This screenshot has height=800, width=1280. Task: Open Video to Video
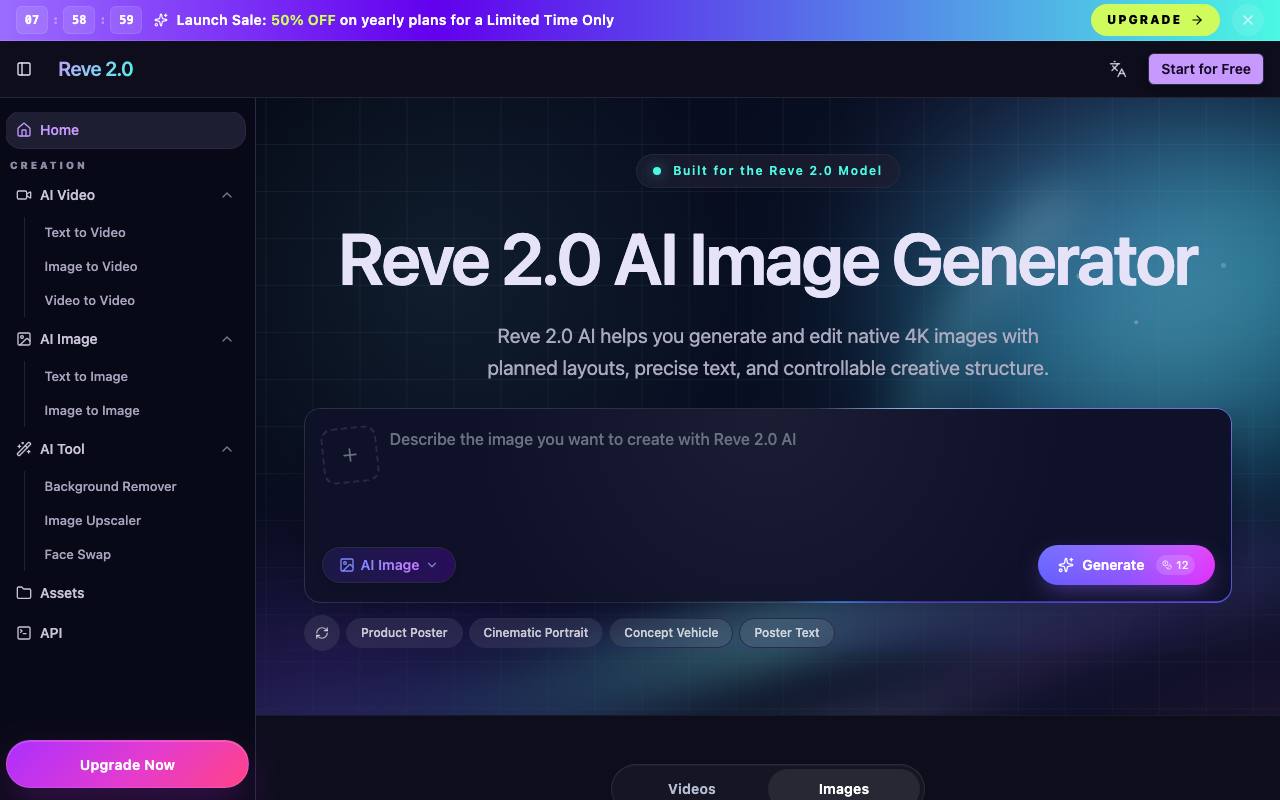[89, 300]
